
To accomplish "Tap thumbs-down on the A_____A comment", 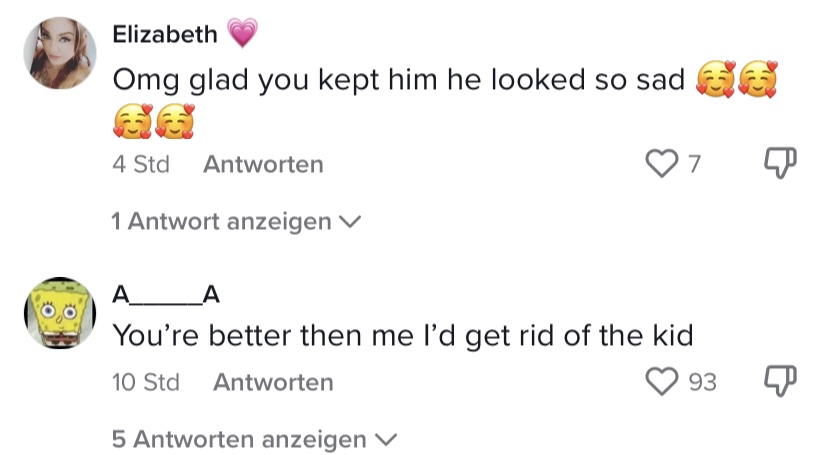I will click(x=780, y=381).
